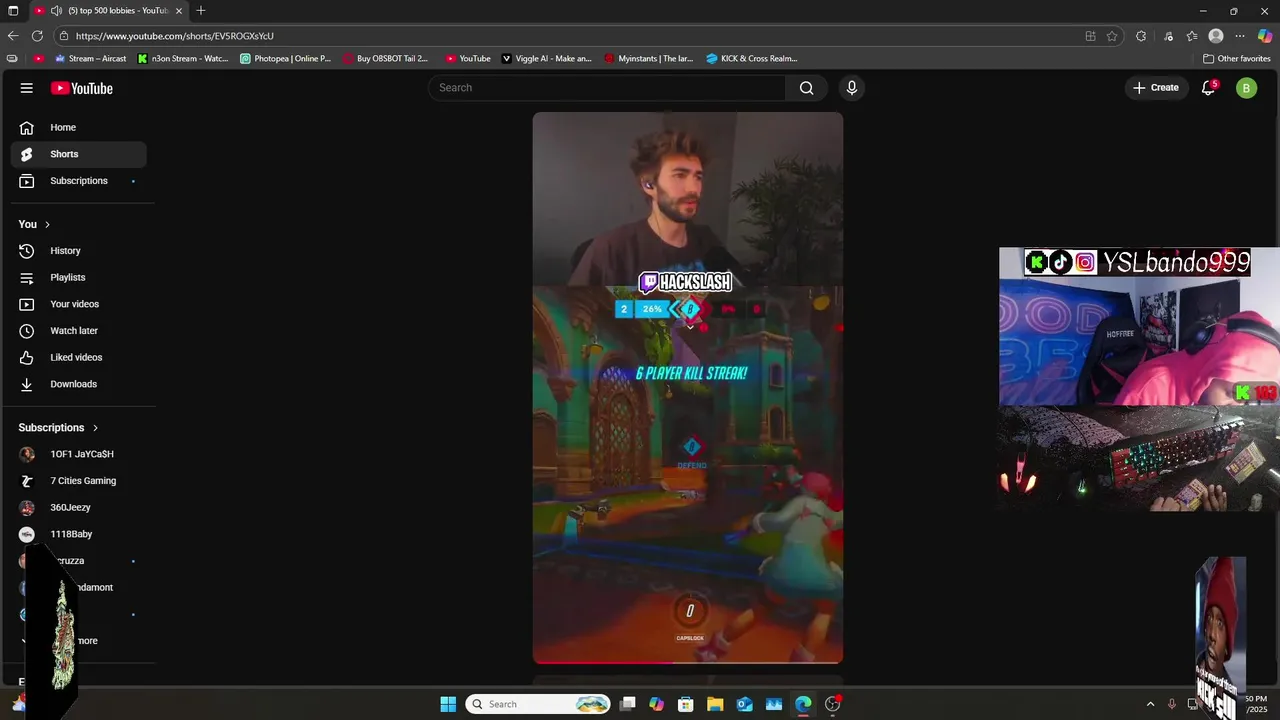Open Subscriptions in the sidebar
Viewport: 1280px width, 720px height.
click(x=78, y=181)
